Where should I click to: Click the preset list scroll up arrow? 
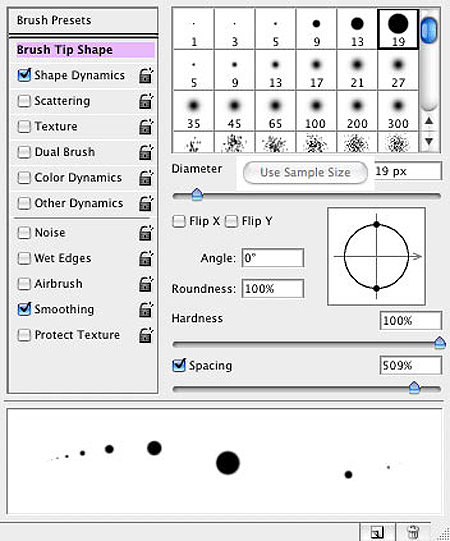429,121
